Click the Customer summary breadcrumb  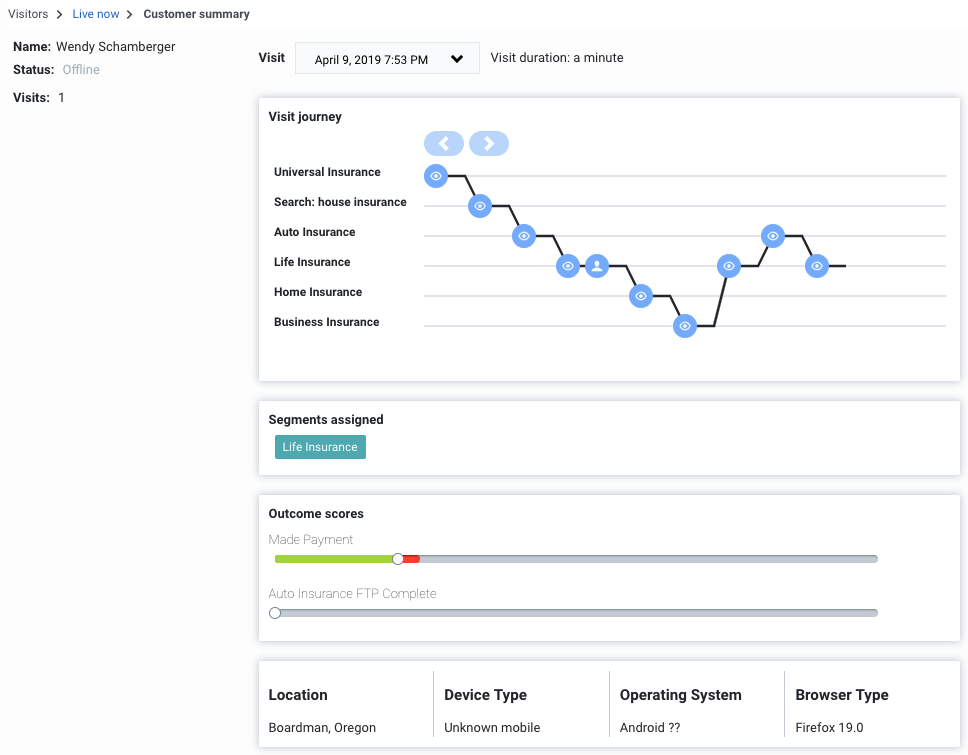point(196,14)
